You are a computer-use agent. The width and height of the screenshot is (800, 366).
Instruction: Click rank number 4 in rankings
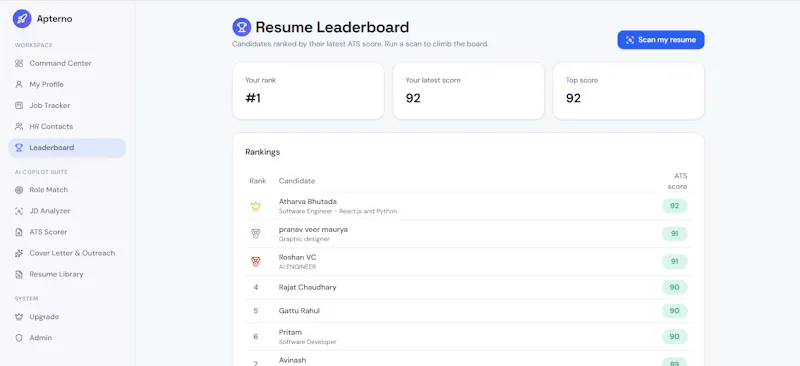(x=256, y=287)
